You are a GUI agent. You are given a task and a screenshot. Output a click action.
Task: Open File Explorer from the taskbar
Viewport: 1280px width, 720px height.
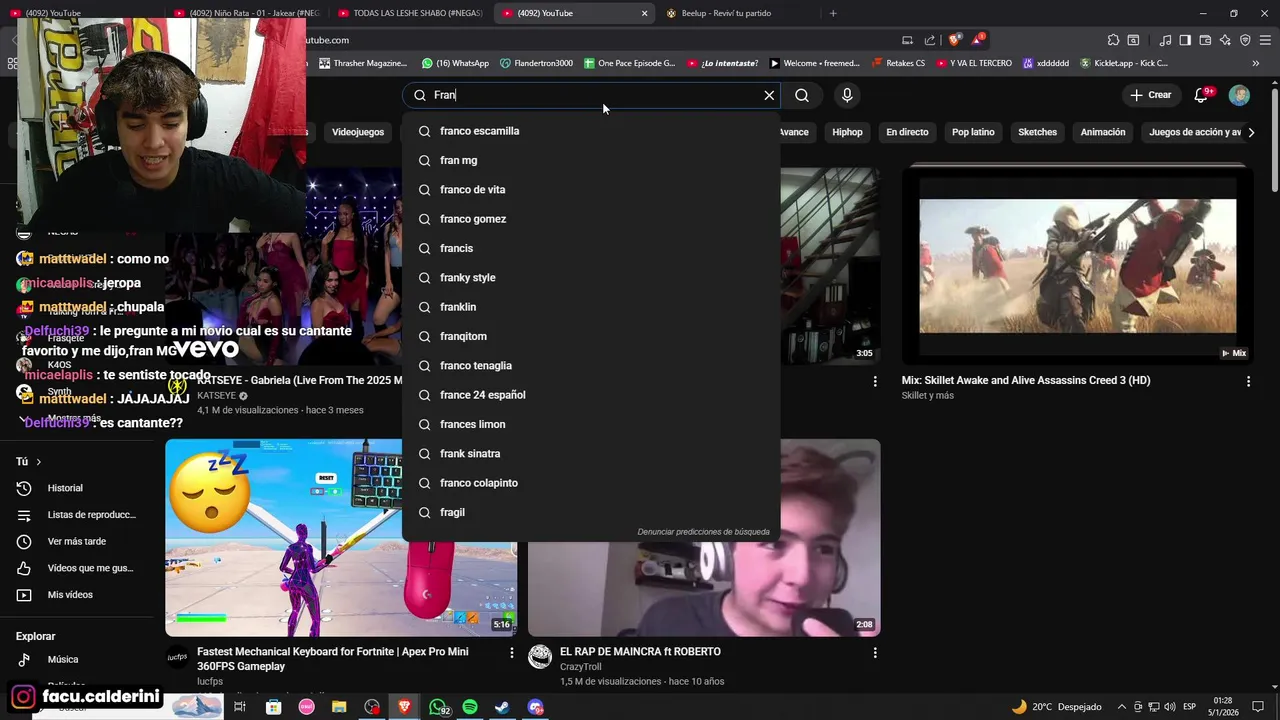(x=339, y=707)
